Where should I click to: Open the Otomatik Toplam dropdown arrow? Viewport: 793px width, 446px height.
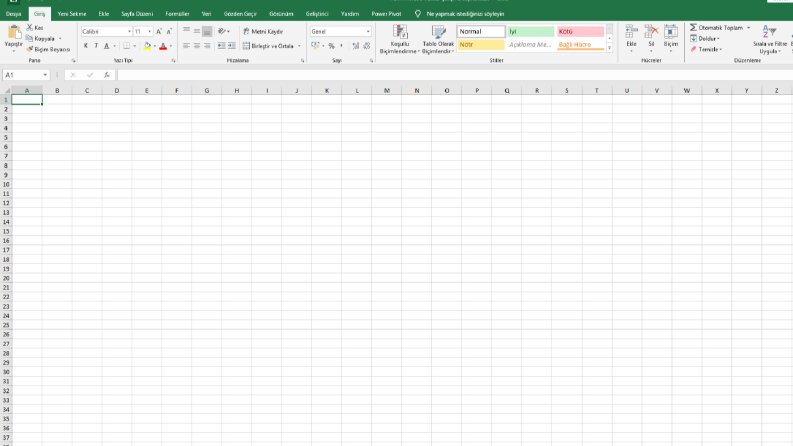(x=748, y=28)
